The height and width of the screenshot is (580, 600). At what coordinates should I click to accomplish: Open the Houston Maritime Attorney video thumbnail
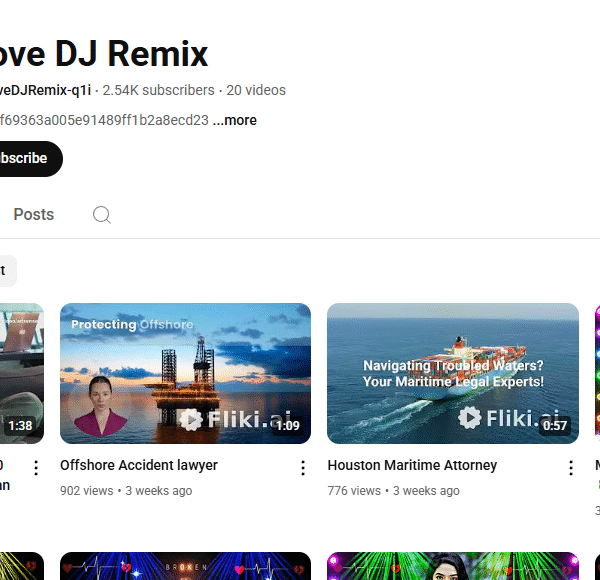tap(453, 373)
